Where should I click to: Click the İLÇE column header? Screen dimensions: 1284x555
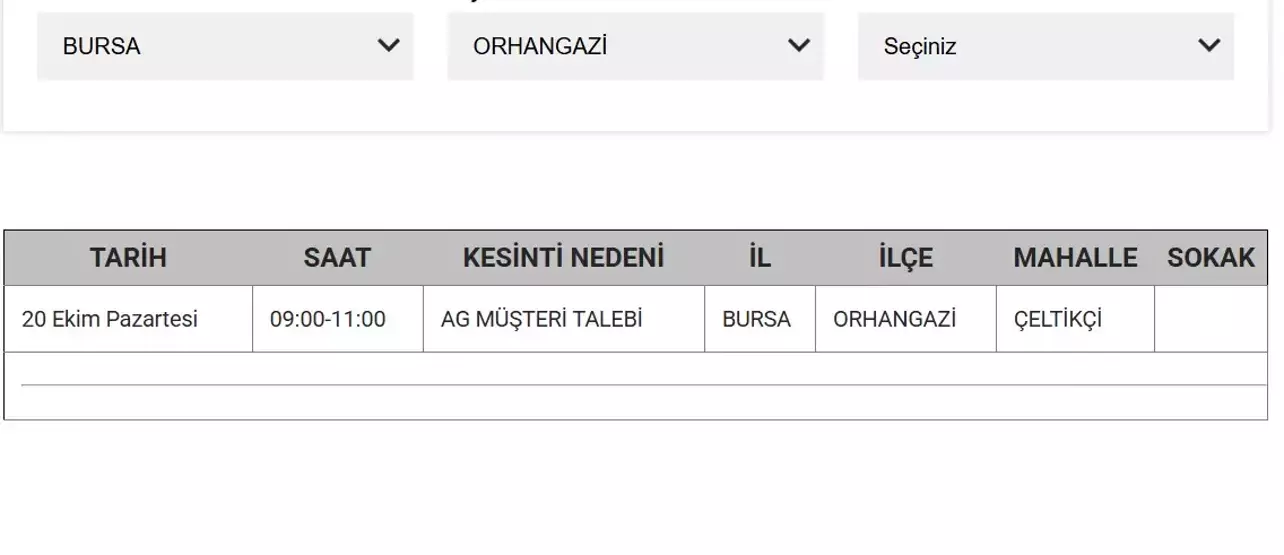pos(905,258)
